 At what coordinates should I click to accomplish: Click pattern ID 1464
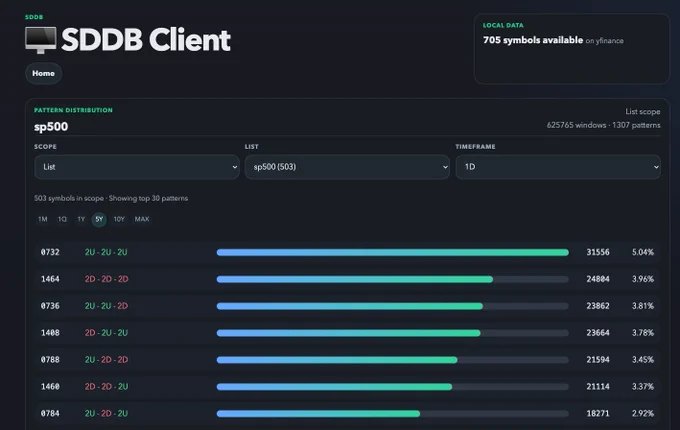(50, 279)
